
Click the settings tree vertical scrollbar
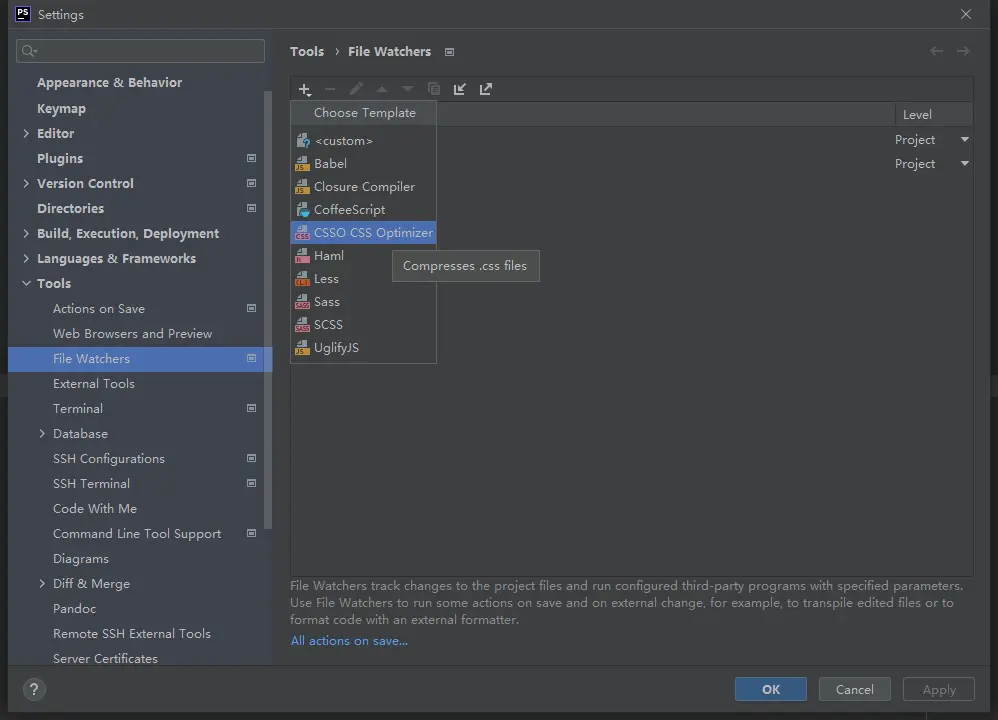click(x=268, y=310)
